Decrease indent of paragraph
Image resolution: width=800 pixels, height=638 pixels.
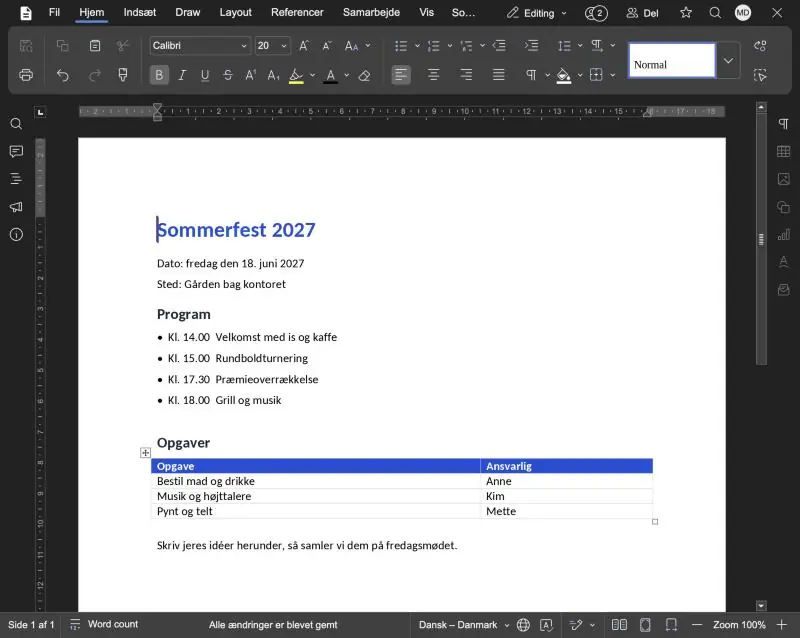pos(499,46)
